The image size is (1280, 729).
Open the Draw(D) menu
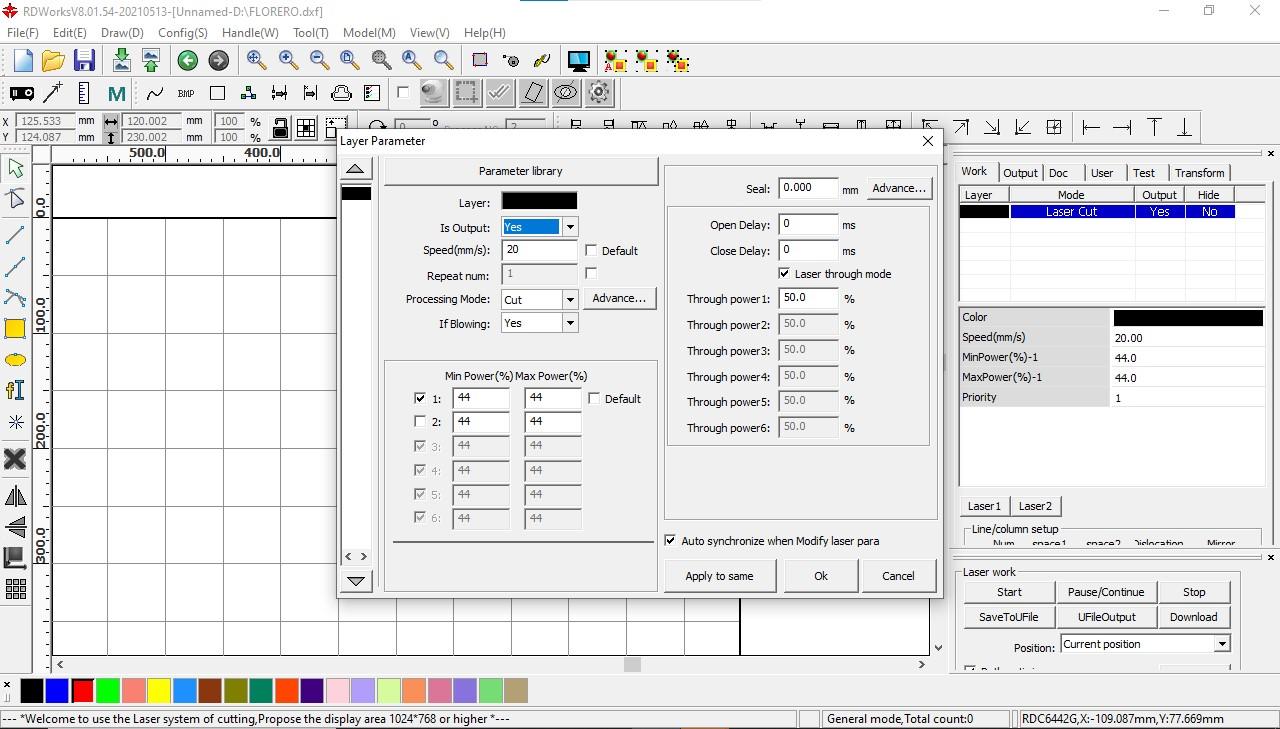point(122,33)
